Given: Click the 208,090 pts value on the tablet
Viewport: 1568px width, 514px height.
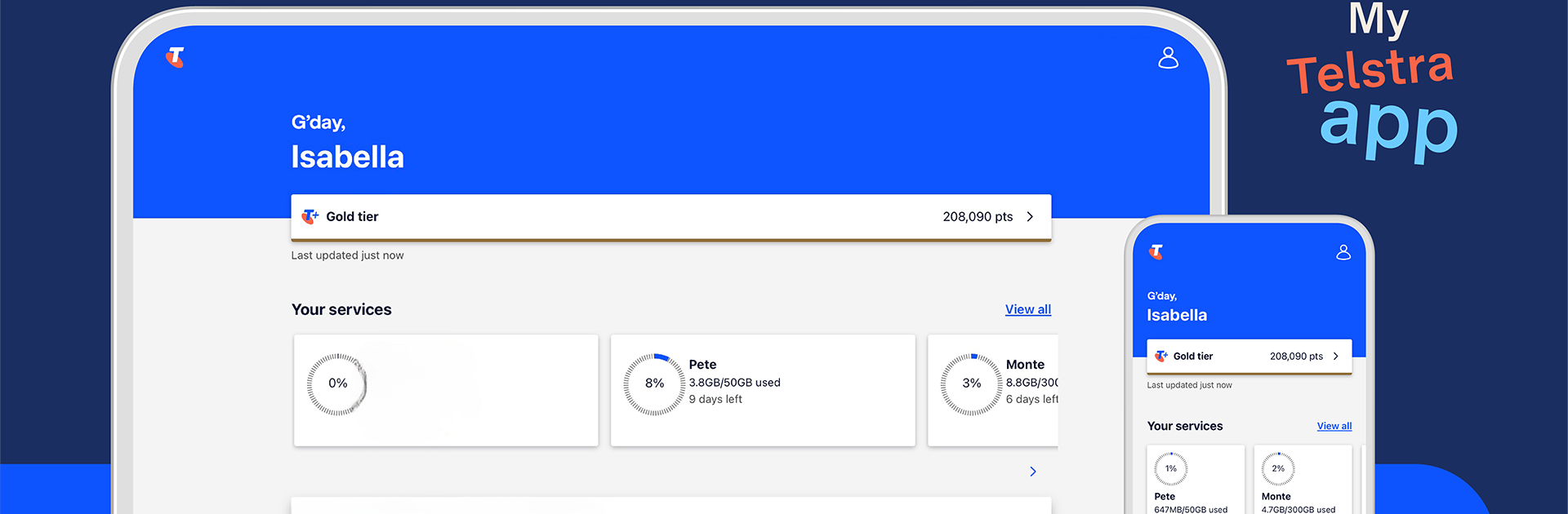Looking at the screenshot, I should (978, 216).
